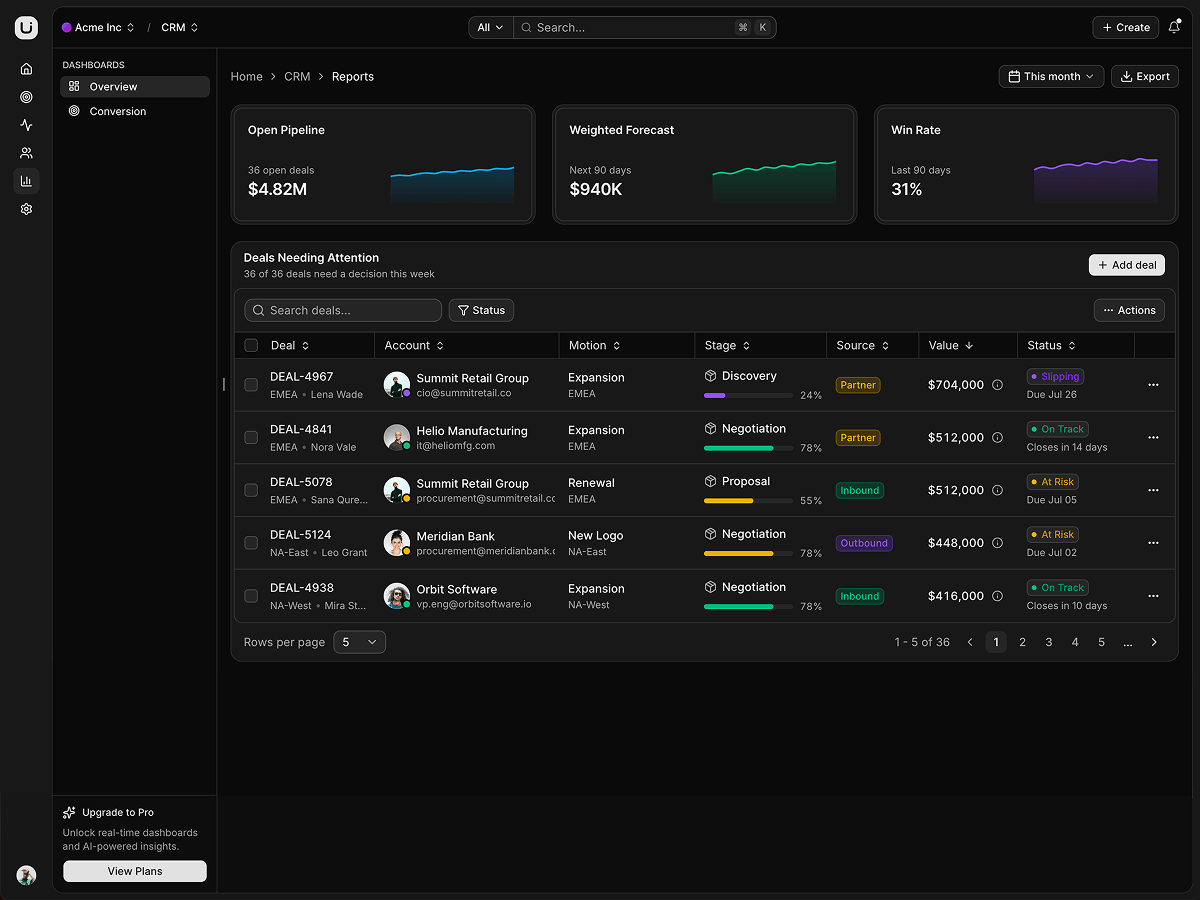Select the DEAL-5124 checkbox
The width and height of the screenshot is (1200, 900).
(x=251, y=543)
